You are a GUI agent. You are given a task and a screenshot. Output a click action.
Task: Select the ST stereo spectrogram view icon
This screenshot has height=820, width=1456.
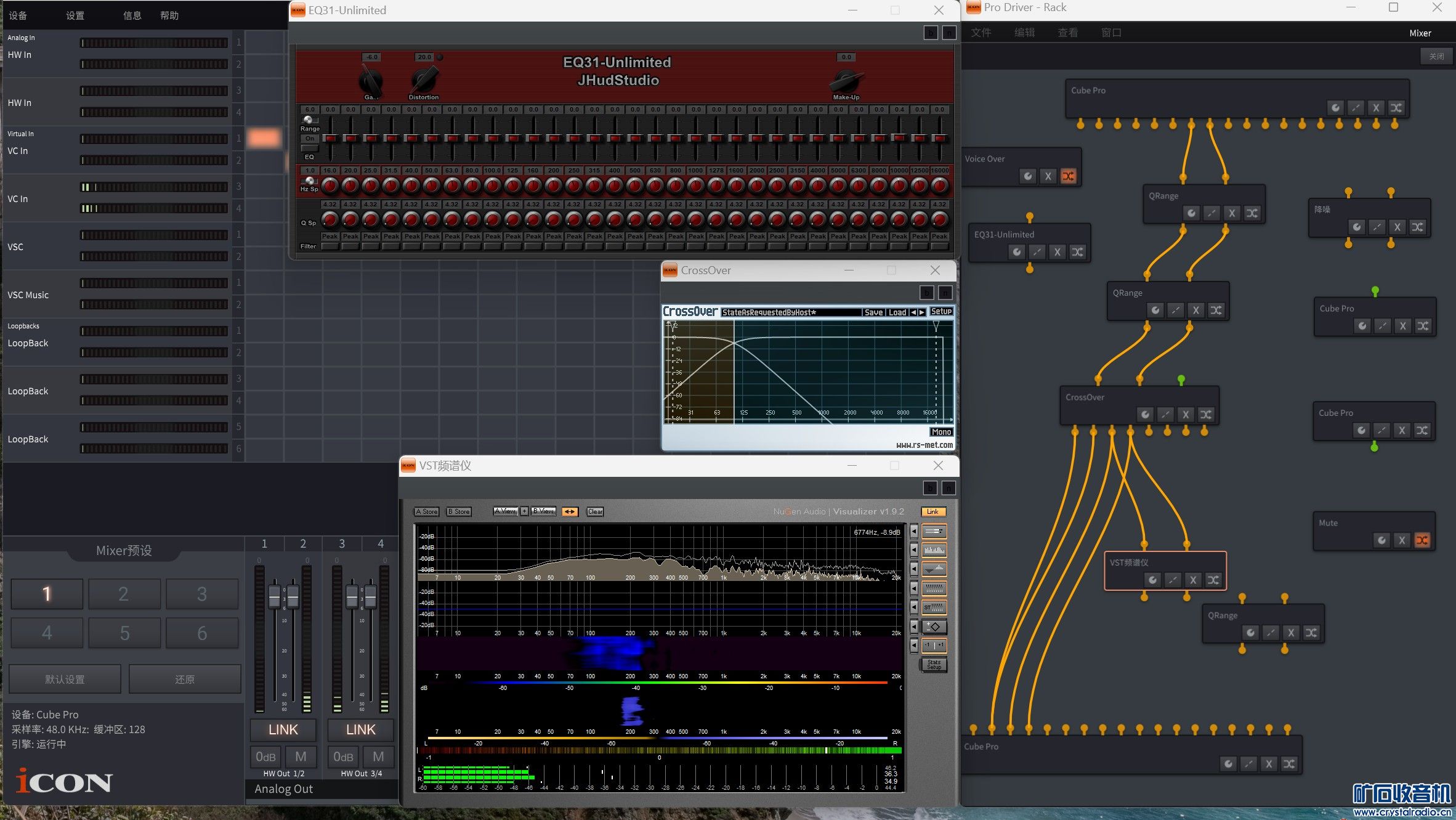pos(934,607)
